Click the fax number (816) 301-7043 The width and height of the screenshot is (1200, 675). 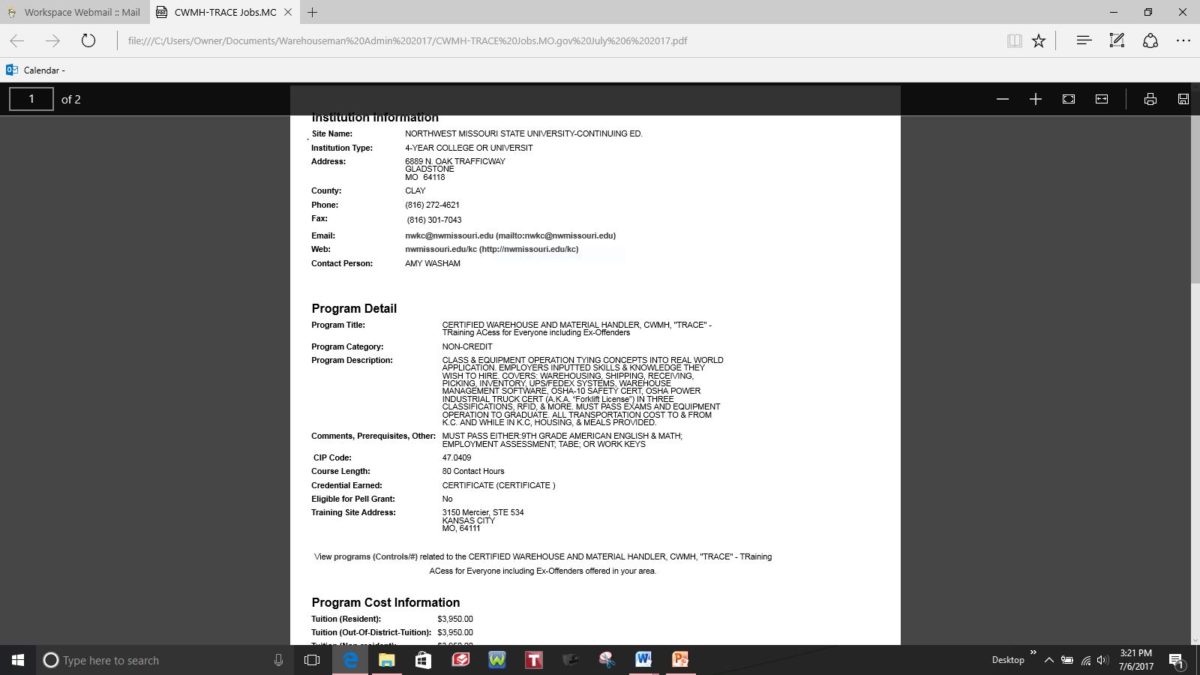(x=434, y=219)
